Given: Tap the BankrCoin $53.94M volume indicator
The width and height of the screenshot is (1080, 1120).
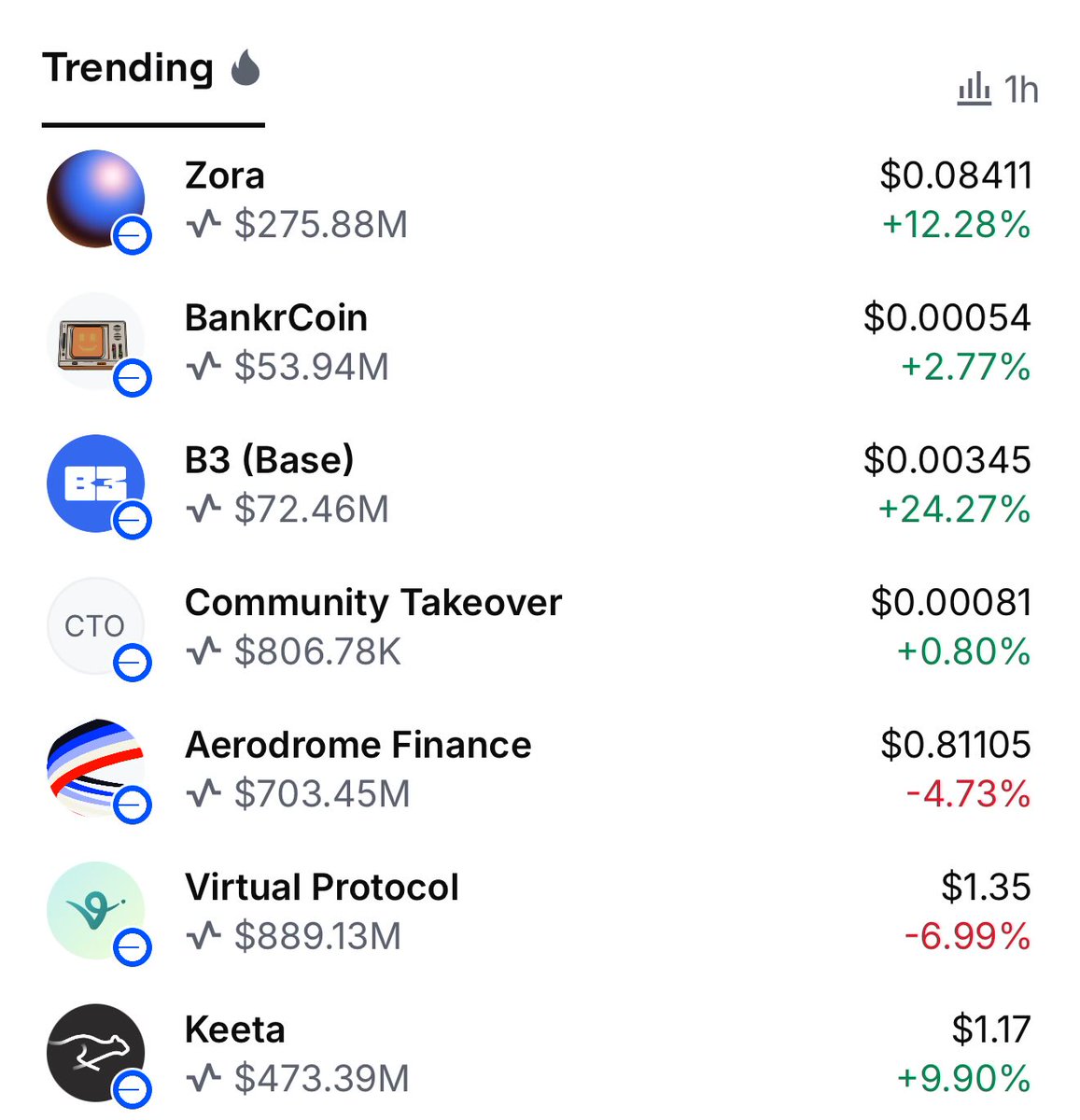Looking at the screenshot, I should (x=288, y=367).
